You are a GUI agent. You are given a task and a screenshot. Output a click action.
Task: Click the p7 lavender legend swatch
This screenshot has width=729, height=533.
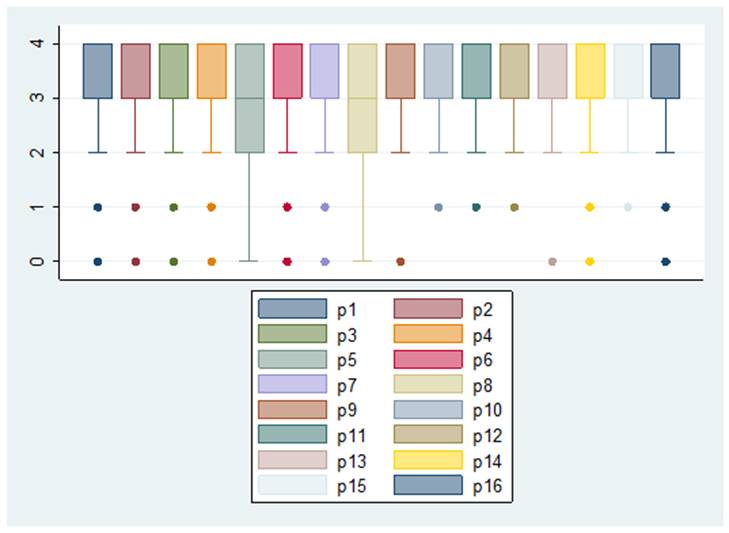click(x=292, y=384)
